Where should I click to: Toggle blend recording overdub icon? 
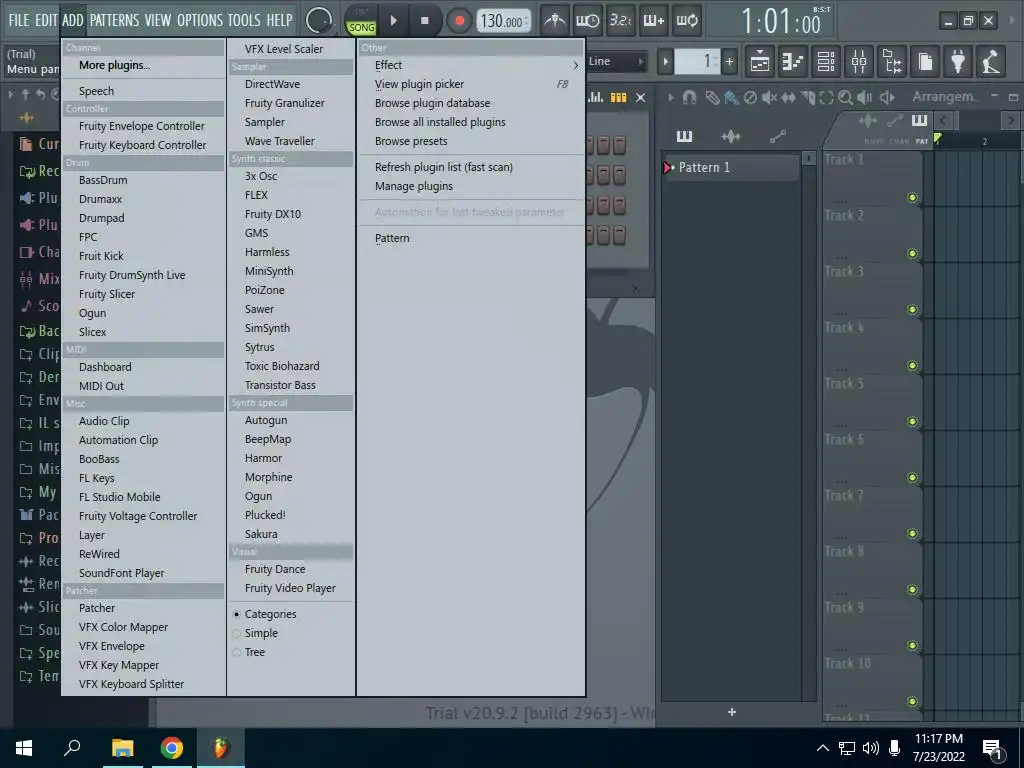(x=653, y=21)
